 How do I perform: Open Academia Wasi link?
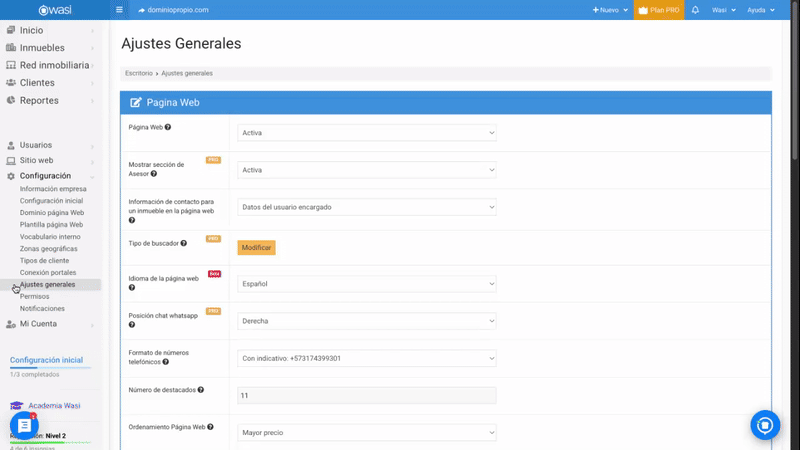54,406
